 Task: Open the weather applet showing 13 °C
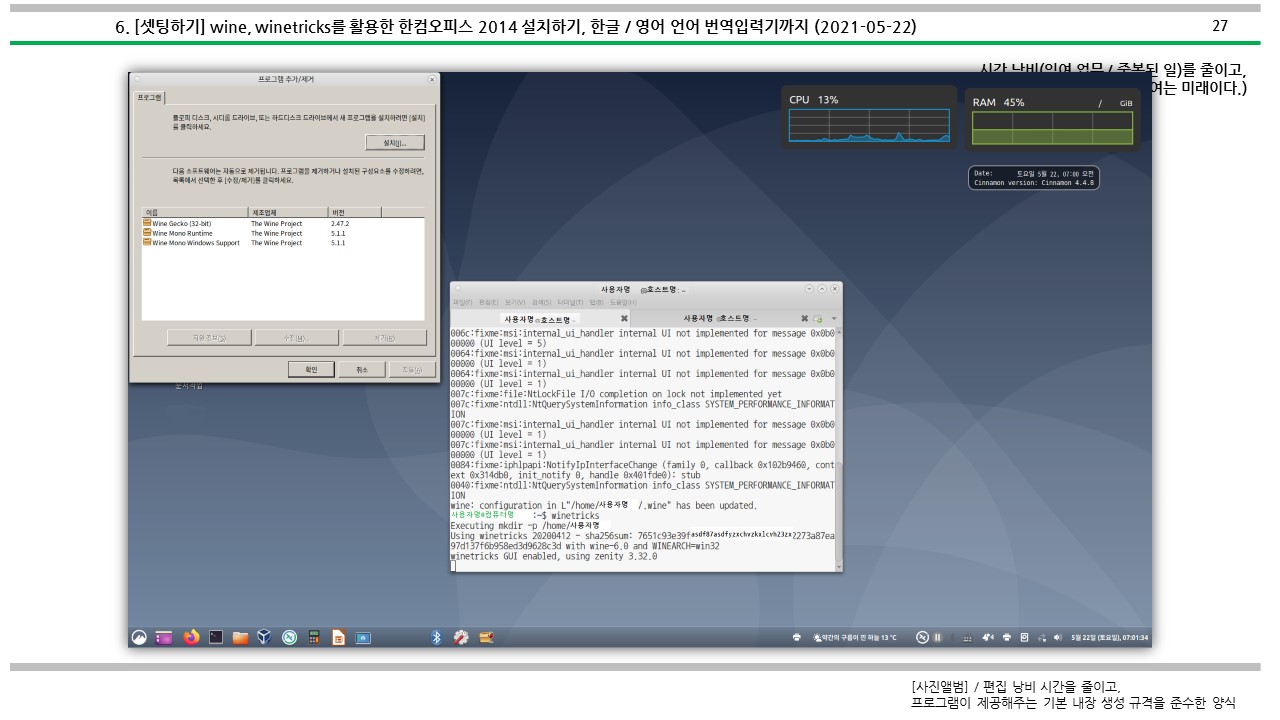point(856,637)
